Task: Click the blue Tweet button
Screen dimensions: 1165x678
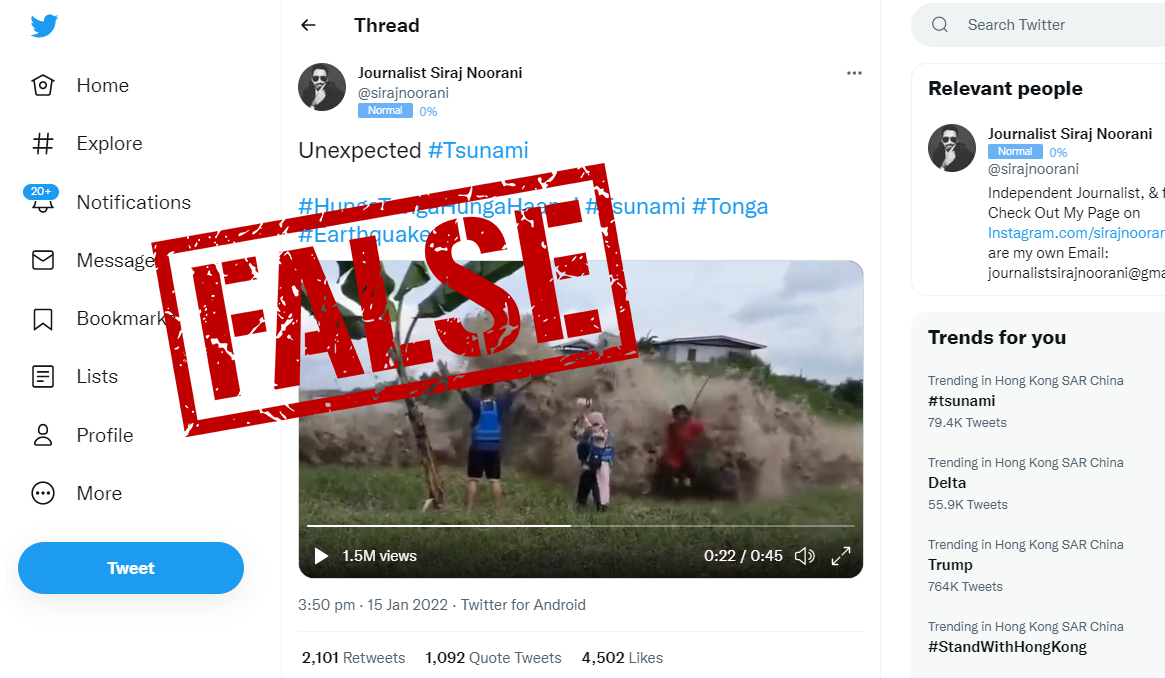Action: (x=131, y=568)
